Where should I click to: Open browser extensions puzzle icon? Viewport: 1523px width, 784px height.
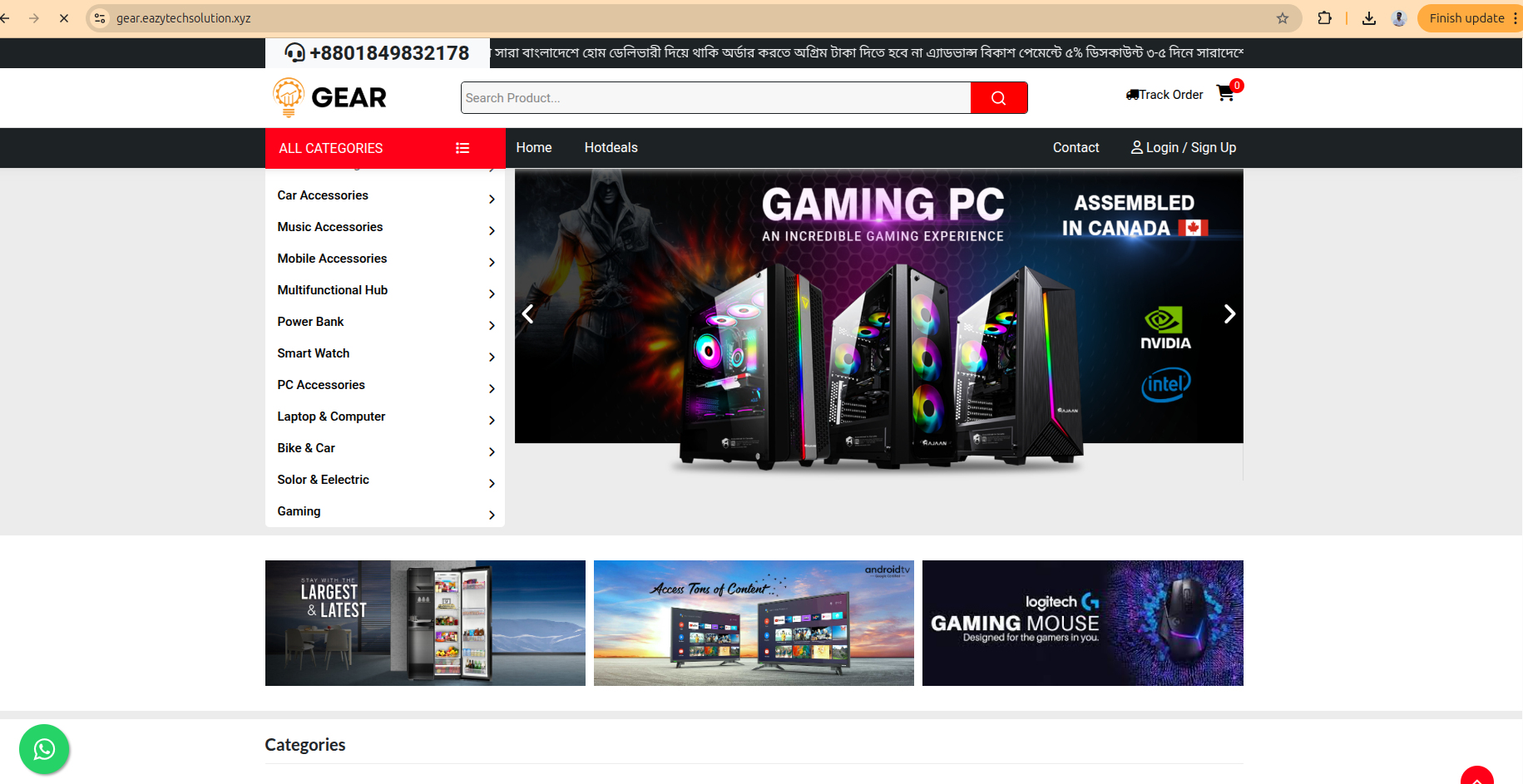pos(1324,18)
